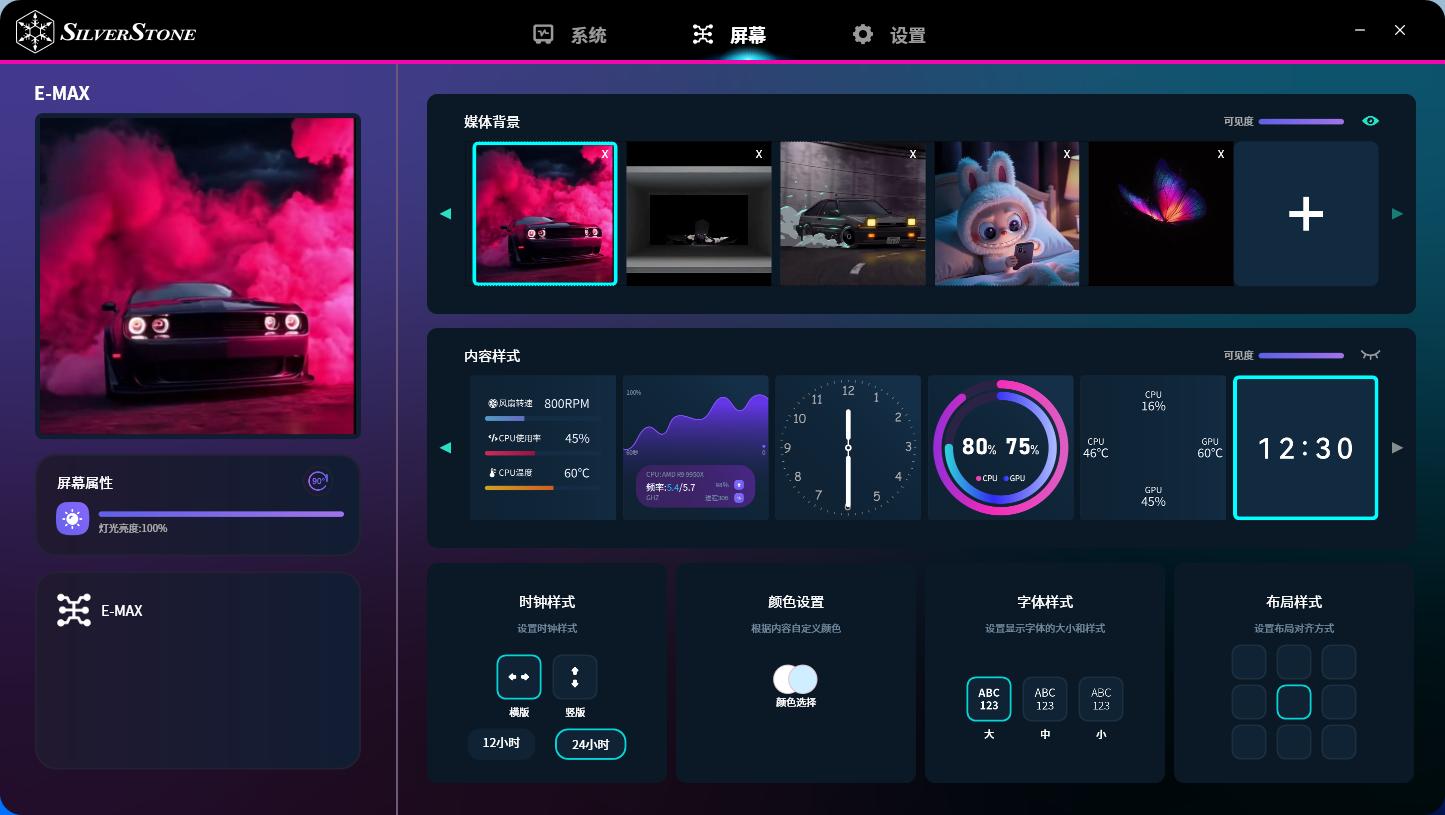The image size is (1445, 815).
Task: Rotate the screen 90 degrees
Action: click(x=318, y=481)
